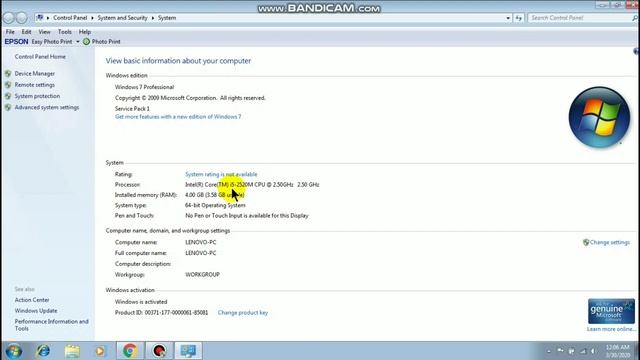Open Windows Update link
Screen dimensions: 640x360
click(x=36, y=311)
